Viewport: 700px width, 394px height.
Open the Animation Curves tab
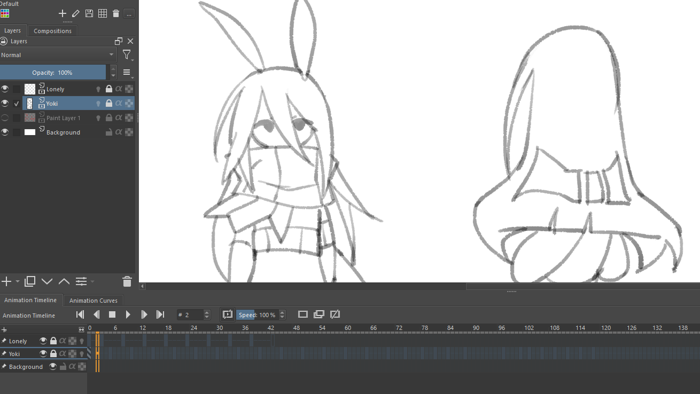pos(93,300)
